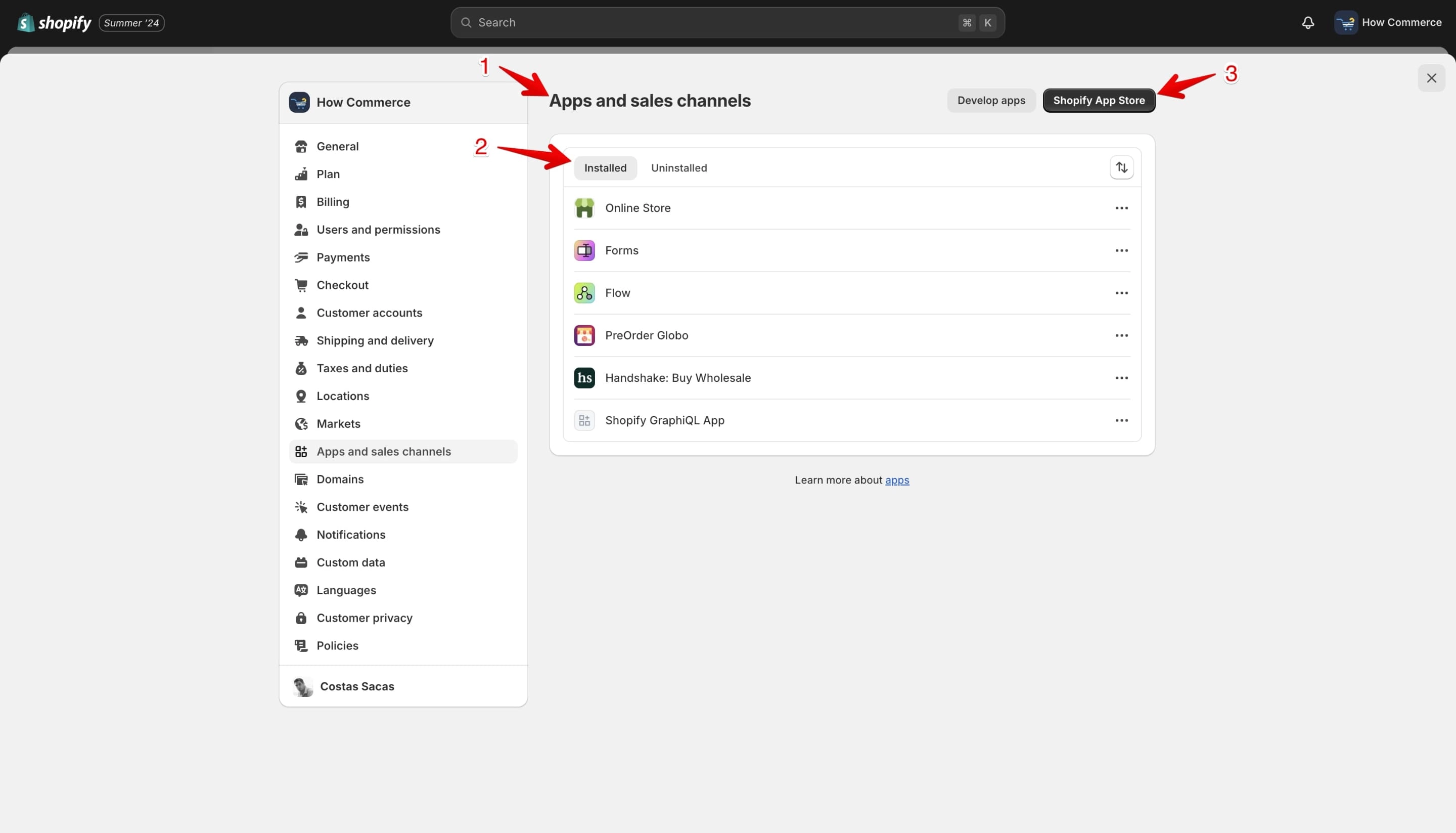Click the Users and permissions icon
Viewport: 1456px width, 833px height.
pos(301,230)
